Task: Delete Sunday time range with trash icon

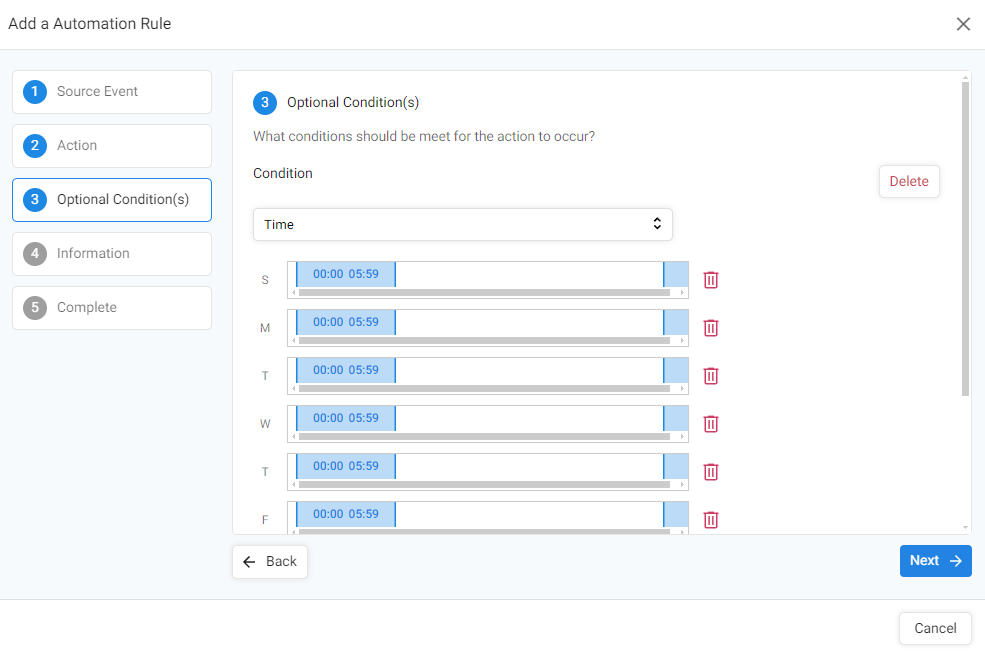Action: tap(710, 280)
